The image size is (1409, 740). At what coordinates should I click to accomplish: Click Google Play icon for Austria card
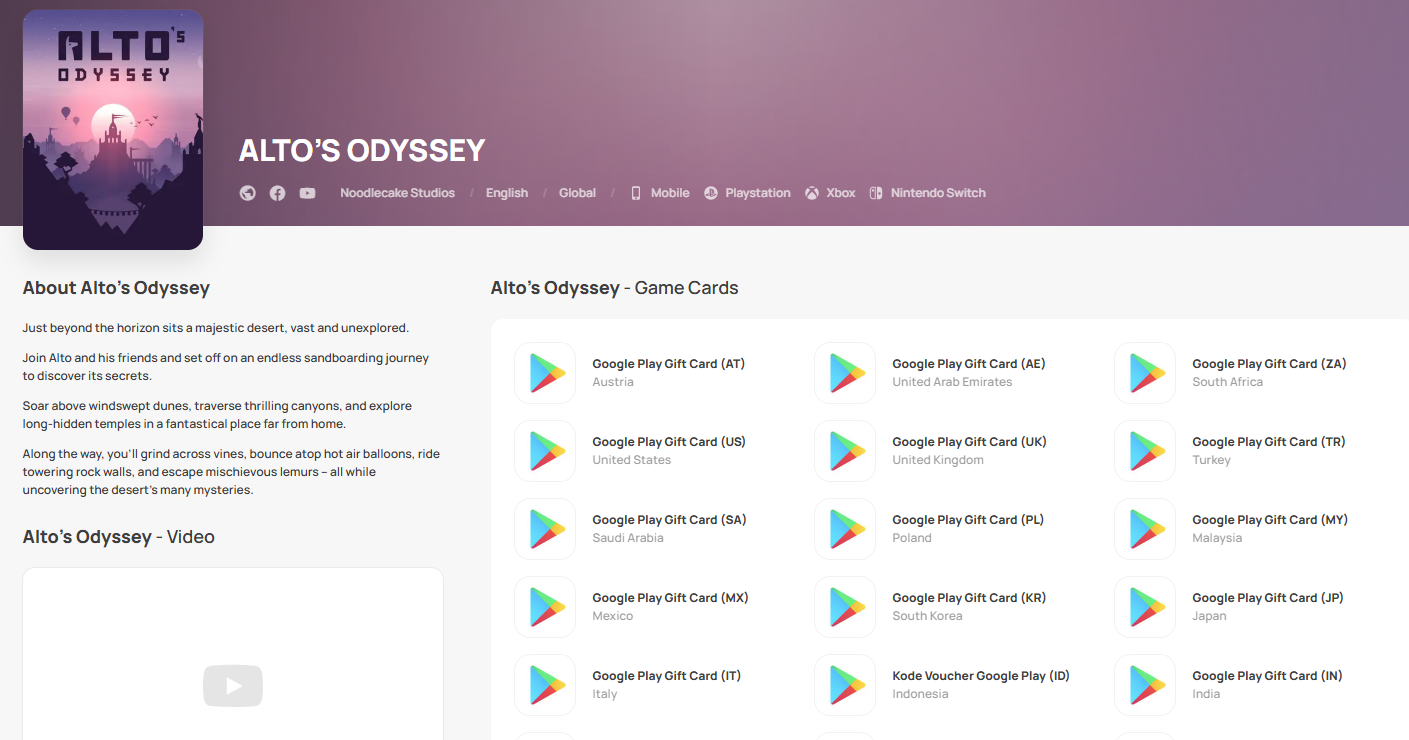pos(545,373)
